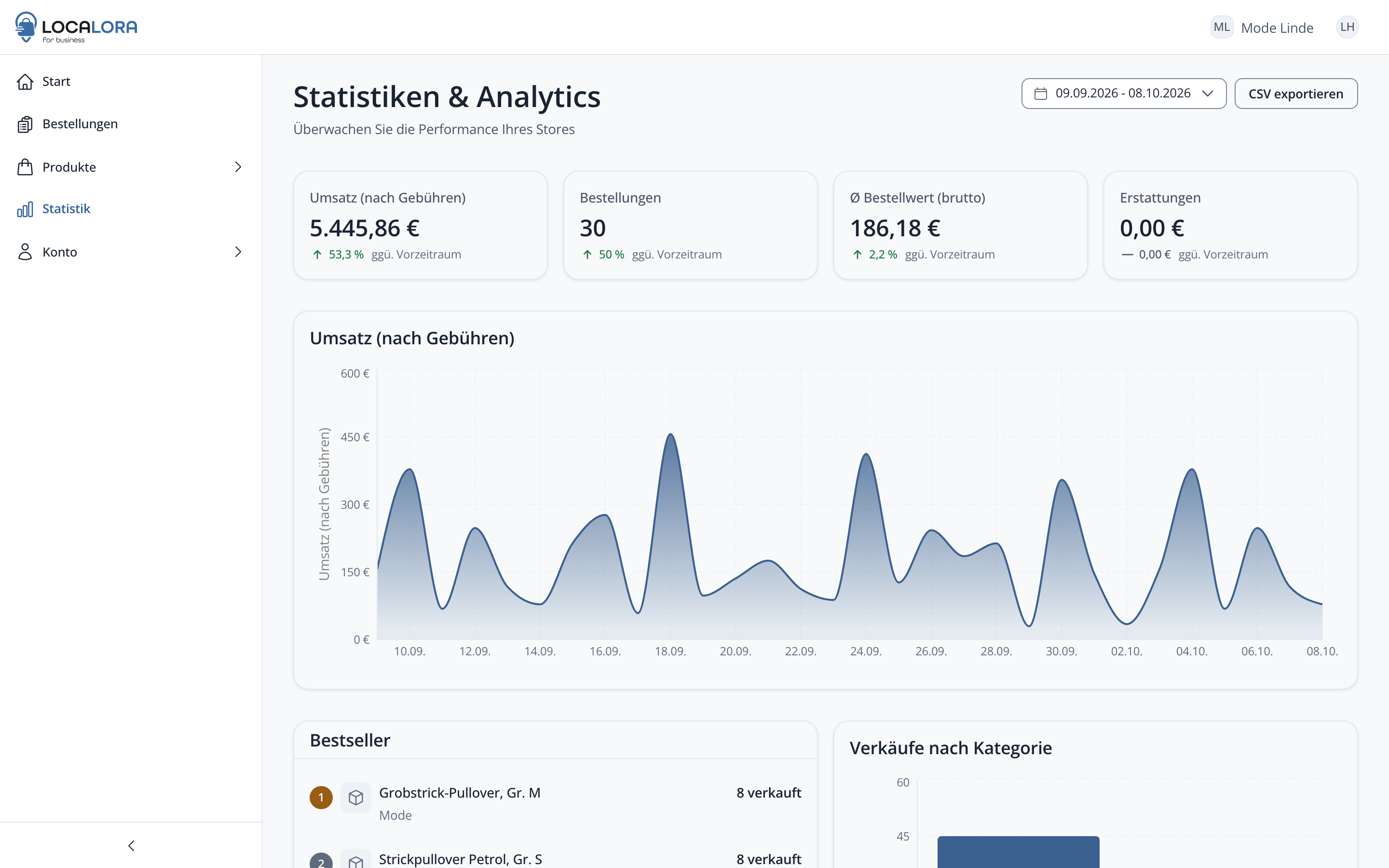This screenshot has height=868, width=1389.
Task: Select Statistik in the sidebar
Action: (x=131, y=209)
